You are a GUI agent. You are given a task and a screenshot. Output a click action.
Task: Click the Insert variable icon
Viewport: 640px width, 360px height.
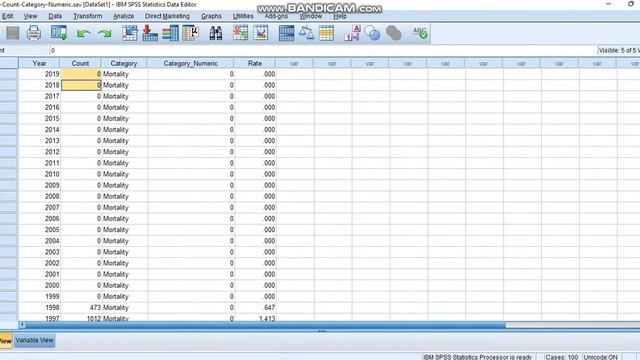point(261,33)
